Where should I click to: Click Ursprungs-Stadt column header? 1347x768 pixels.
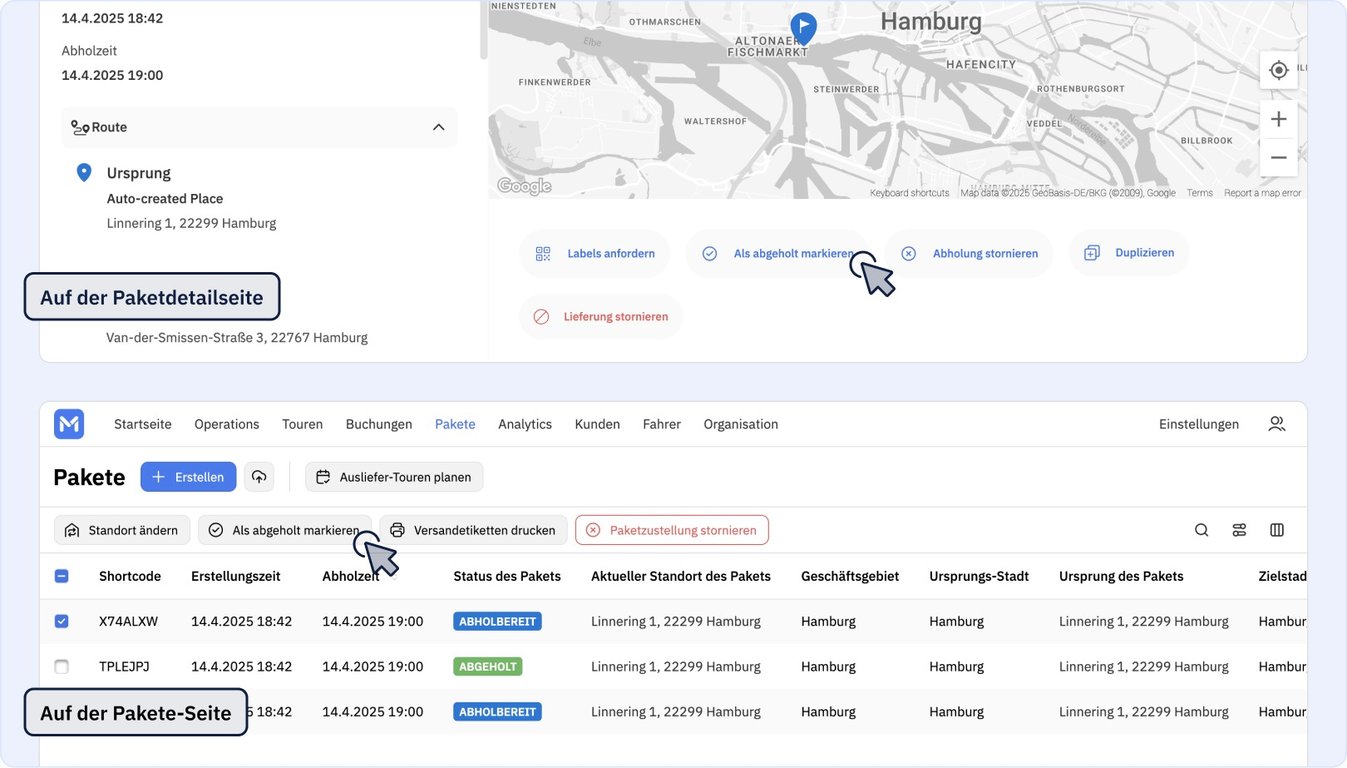[x=979, y=576]
